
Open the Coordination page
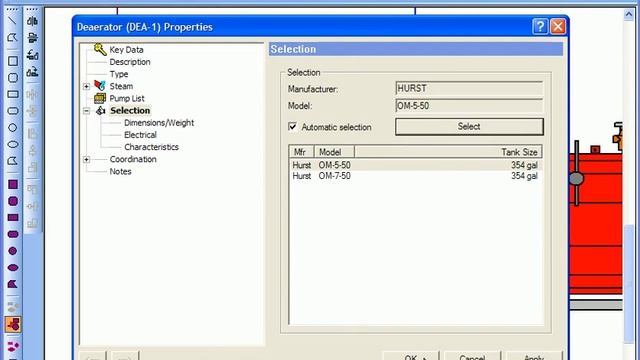click(x=133, y=159)
